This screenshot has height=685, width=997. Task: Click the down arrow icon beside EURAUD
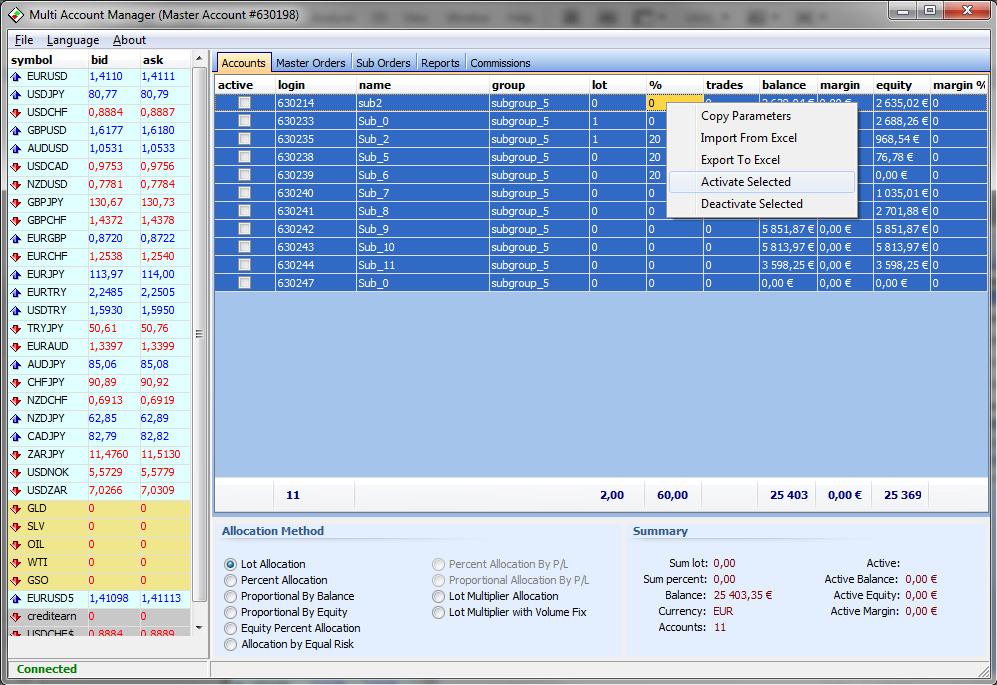coord(16,347)
